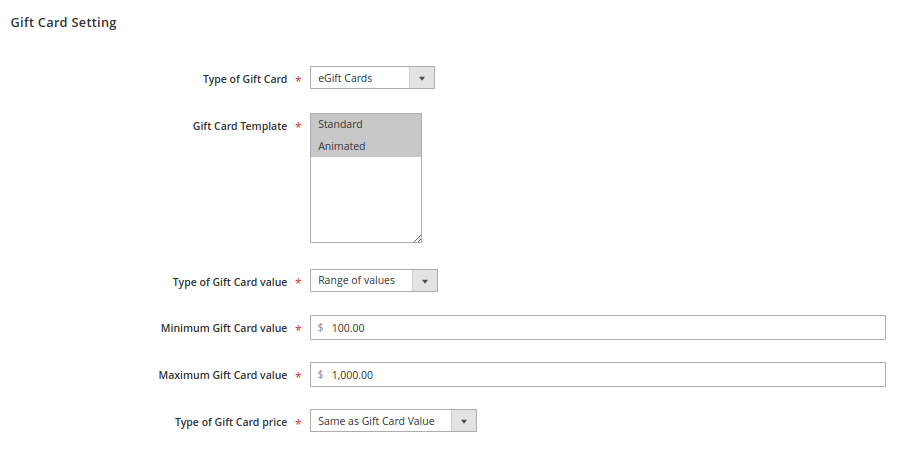Click the Minimum Gift Card value label
900x450 pixels.
click(223, 328)
